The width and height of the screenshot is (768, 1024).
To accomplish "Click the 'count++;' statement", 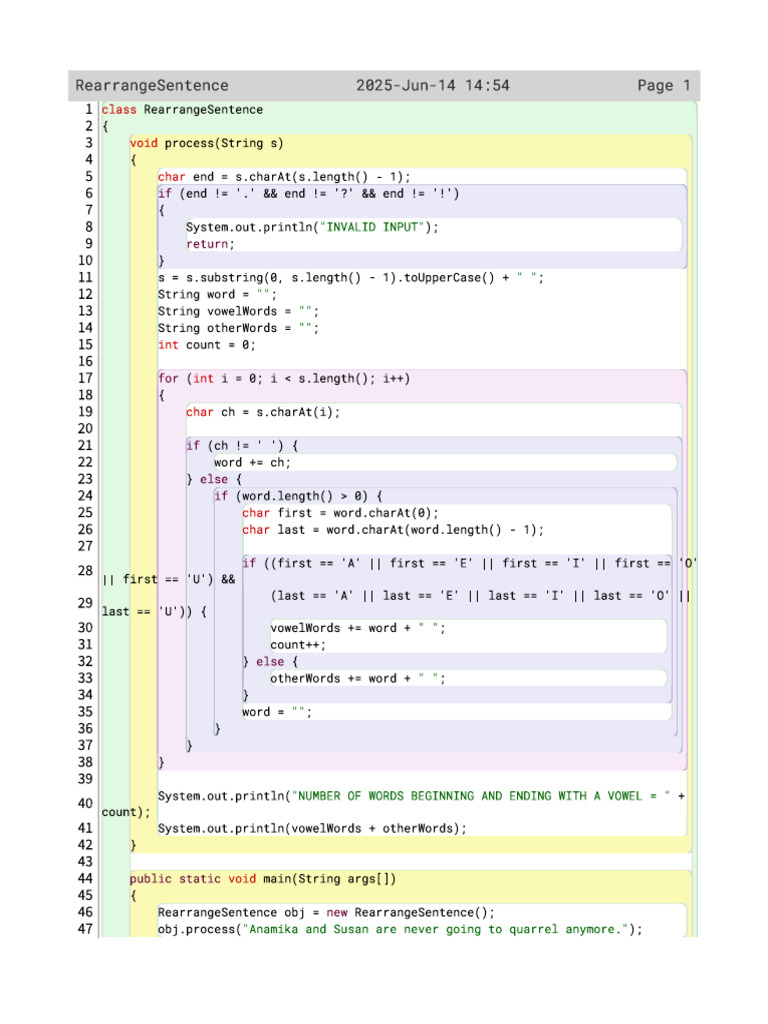I will pyautogui.click(x=298, y=645).
